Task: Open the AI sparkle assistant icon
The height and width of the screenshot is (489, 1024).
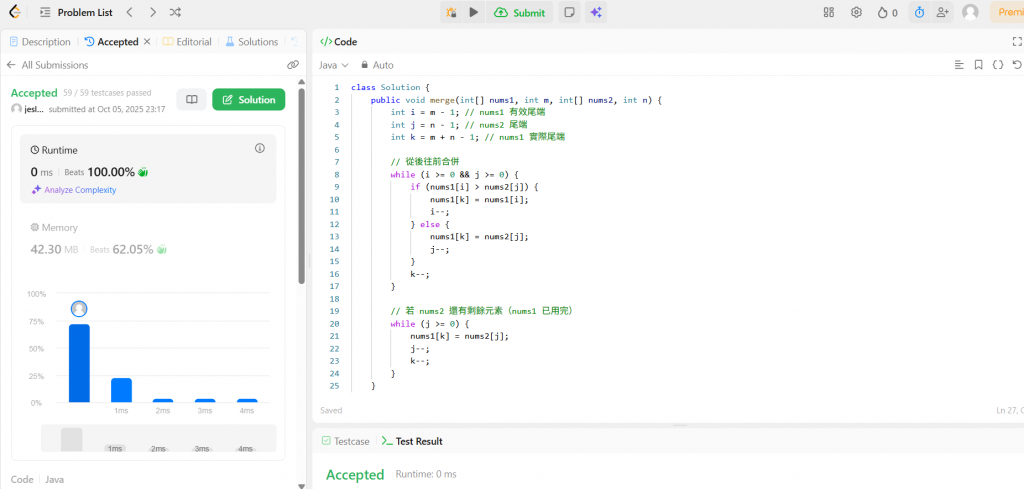Action: pyautogui.click(x=596, y=12)
